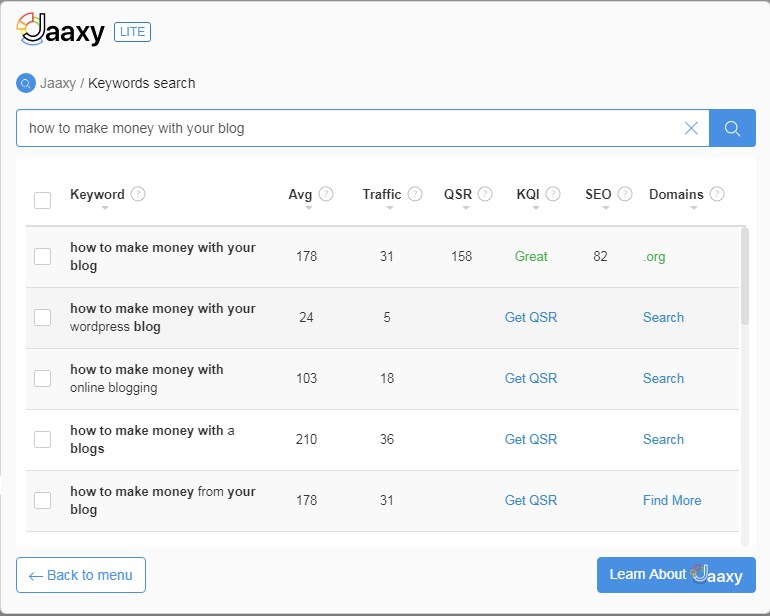Click the Keywords search breadcrumb text
Image resolution: width=770 pixels, height=616 pixels.
click(x=141, y=83)
